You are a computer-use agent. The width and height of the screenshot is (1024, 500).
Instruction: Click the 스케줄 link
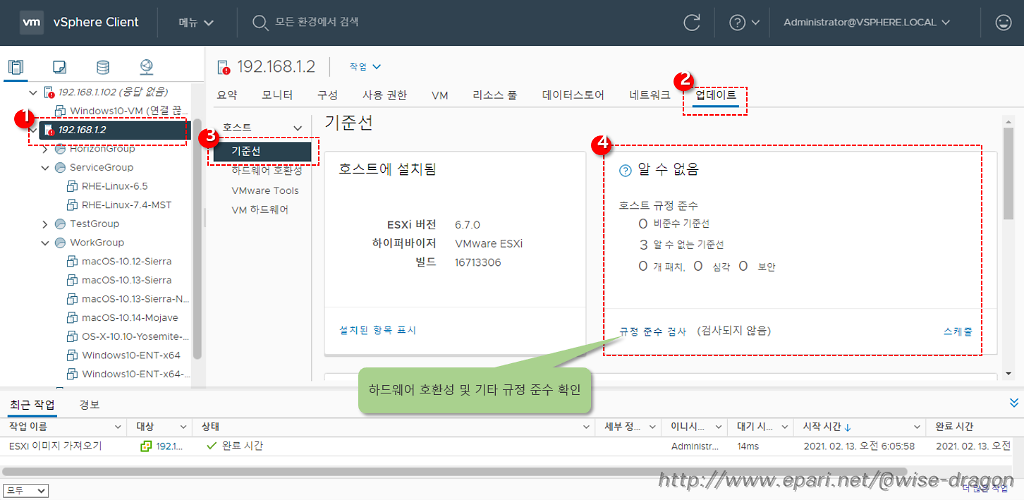click(958, 332)
